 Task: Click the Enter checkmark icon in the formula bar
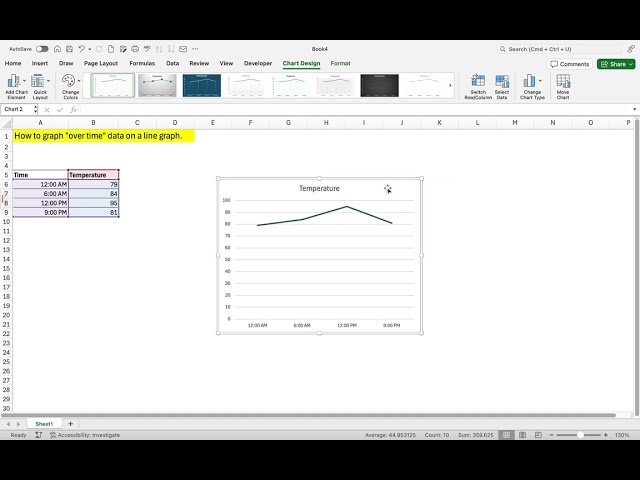coord(60,109)
